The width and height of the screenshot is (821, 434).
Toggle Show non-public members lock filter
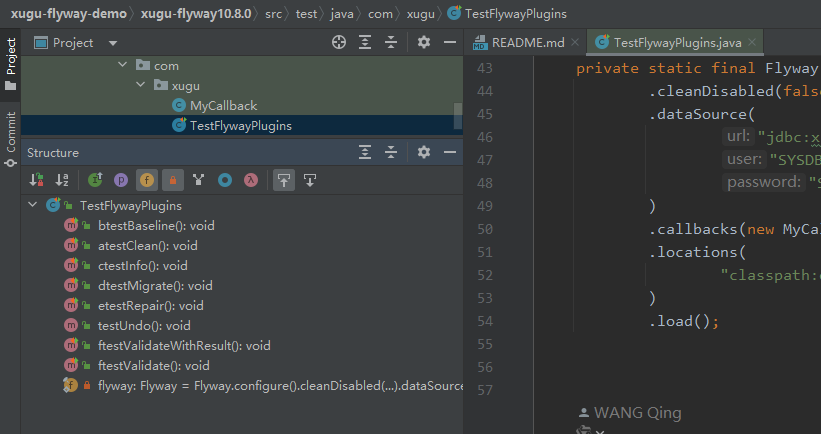coord(171,180)
